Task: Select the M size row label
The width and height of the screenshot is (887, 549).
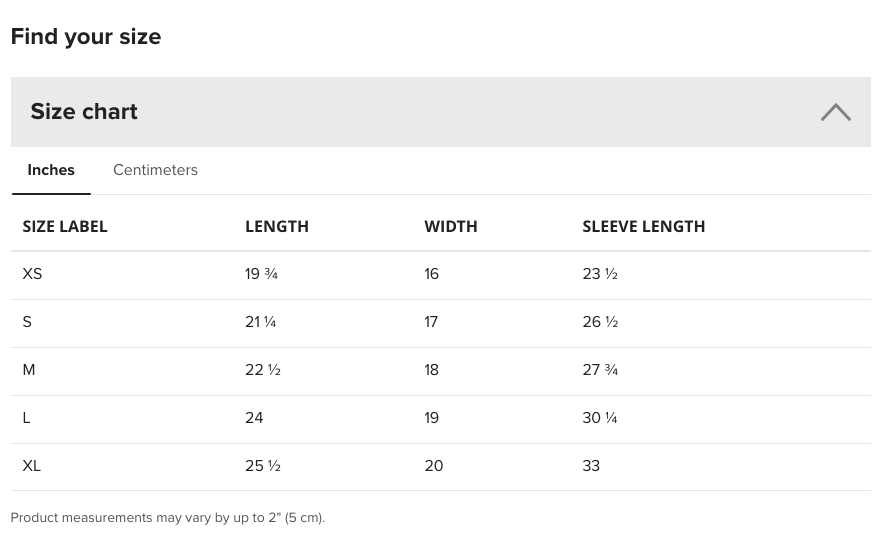Action: coord(29,370)
